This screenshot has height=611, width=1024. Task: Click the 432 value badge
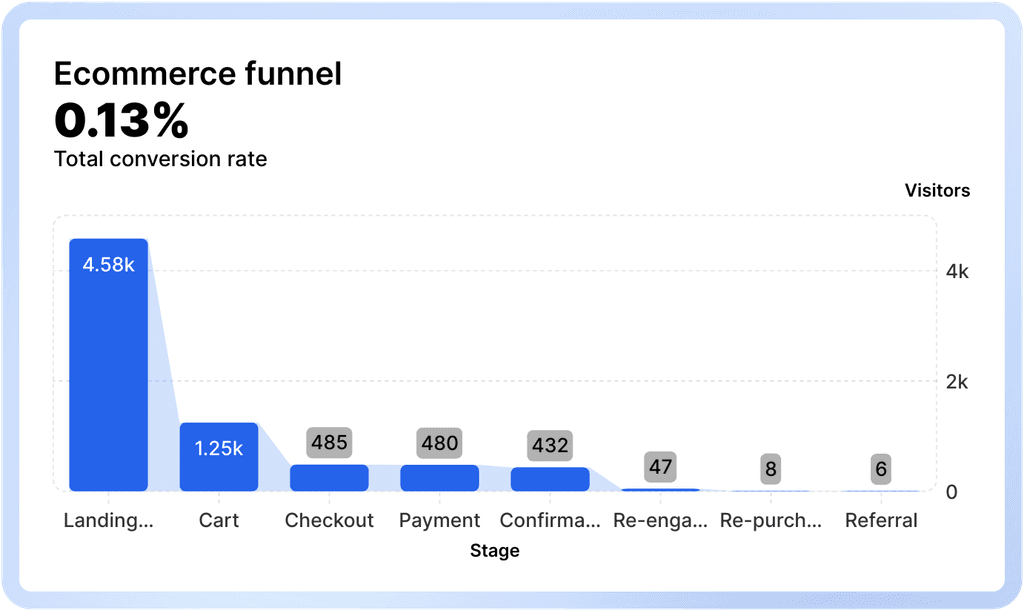point(550,446)
